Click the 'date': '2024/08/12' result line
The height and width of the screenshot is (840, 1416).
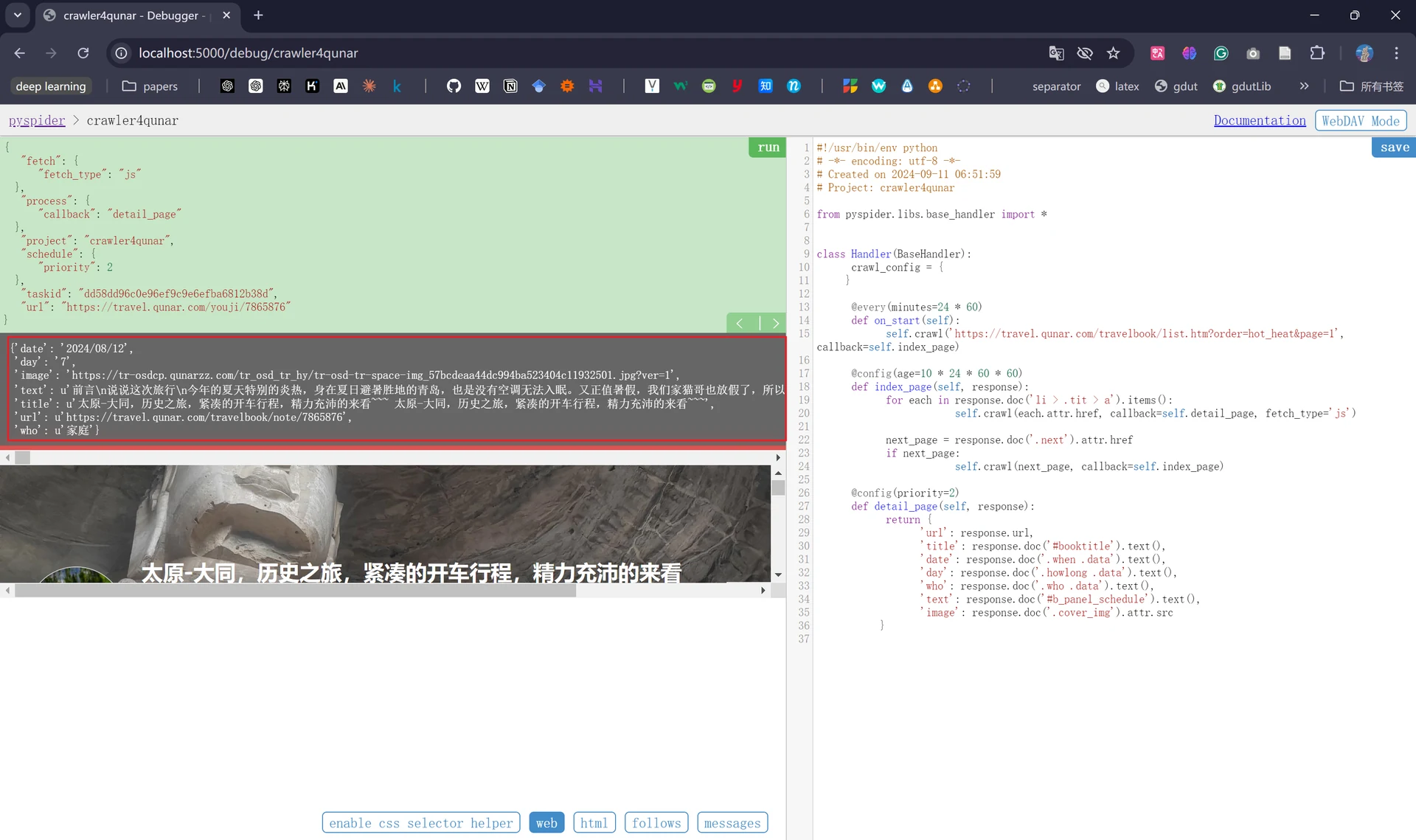pos(72,348)
